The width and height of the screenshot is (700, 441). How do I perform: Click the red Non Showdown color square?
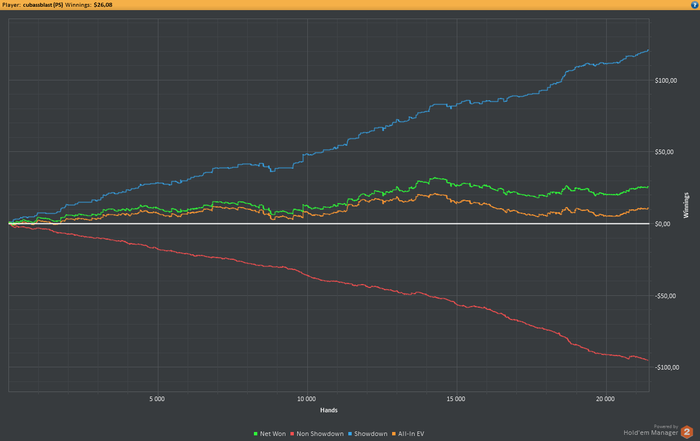pos(292,434)
